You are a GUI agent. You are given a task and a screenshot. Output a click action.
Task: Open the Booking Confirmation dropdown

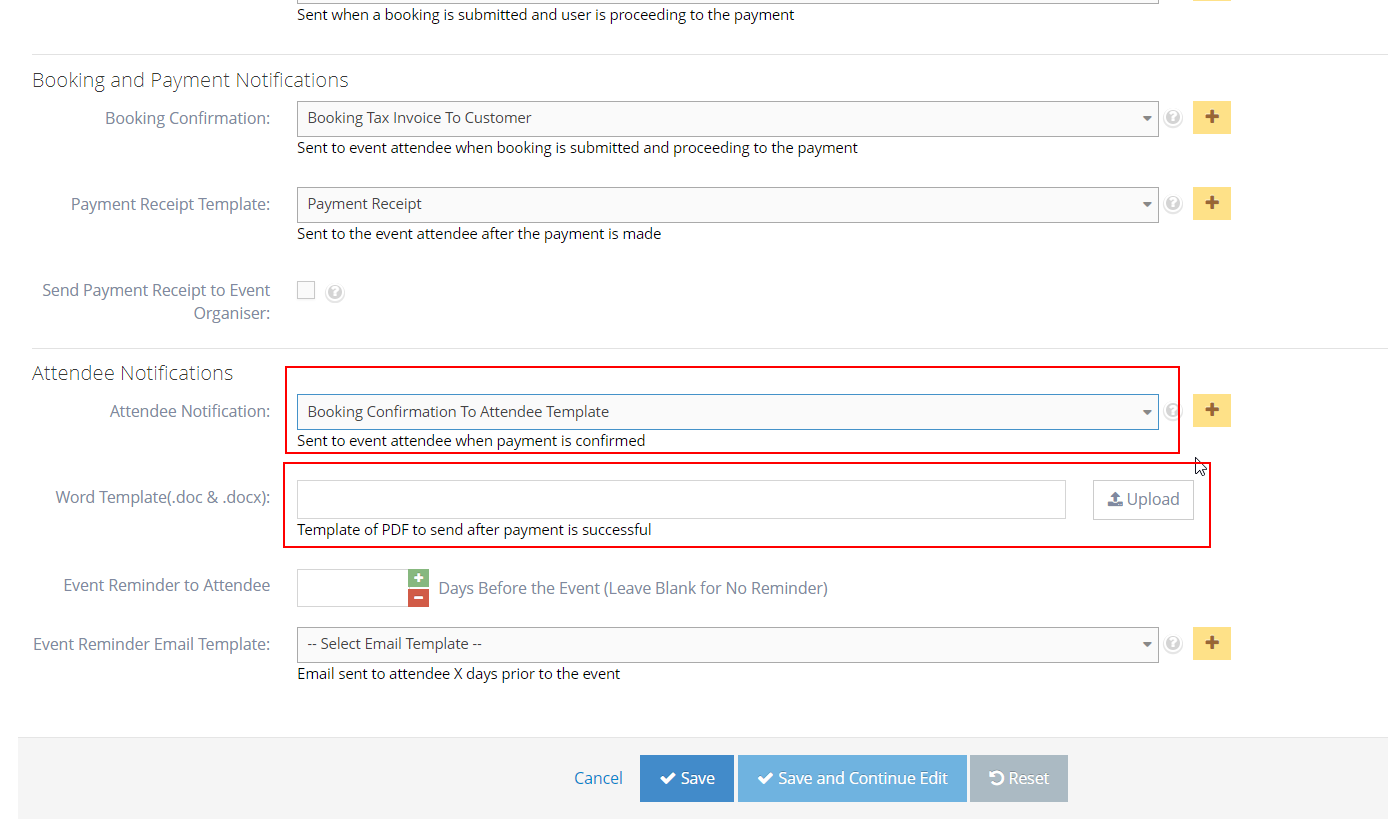click(x=727, y=118)
